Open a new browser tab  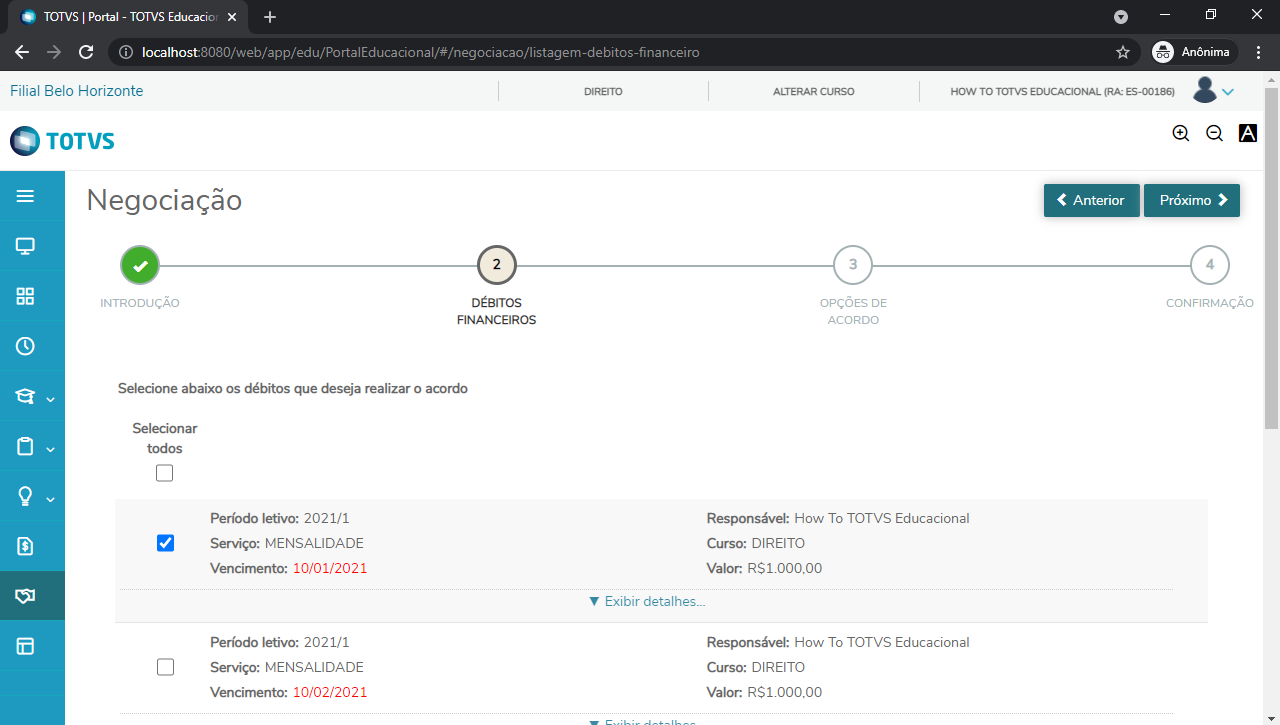pos(269,17)
